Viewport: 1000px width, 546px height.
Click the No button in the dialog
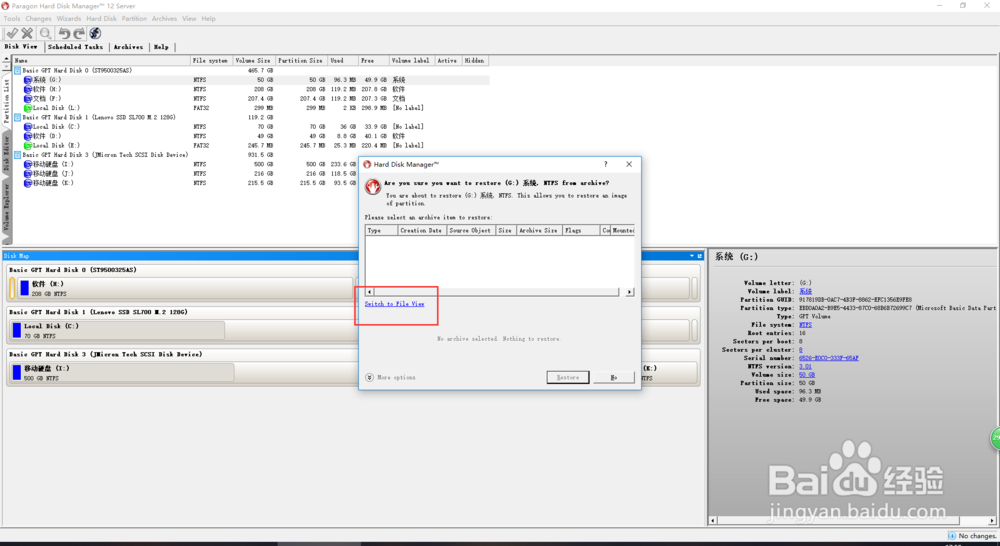pos(614,378)
